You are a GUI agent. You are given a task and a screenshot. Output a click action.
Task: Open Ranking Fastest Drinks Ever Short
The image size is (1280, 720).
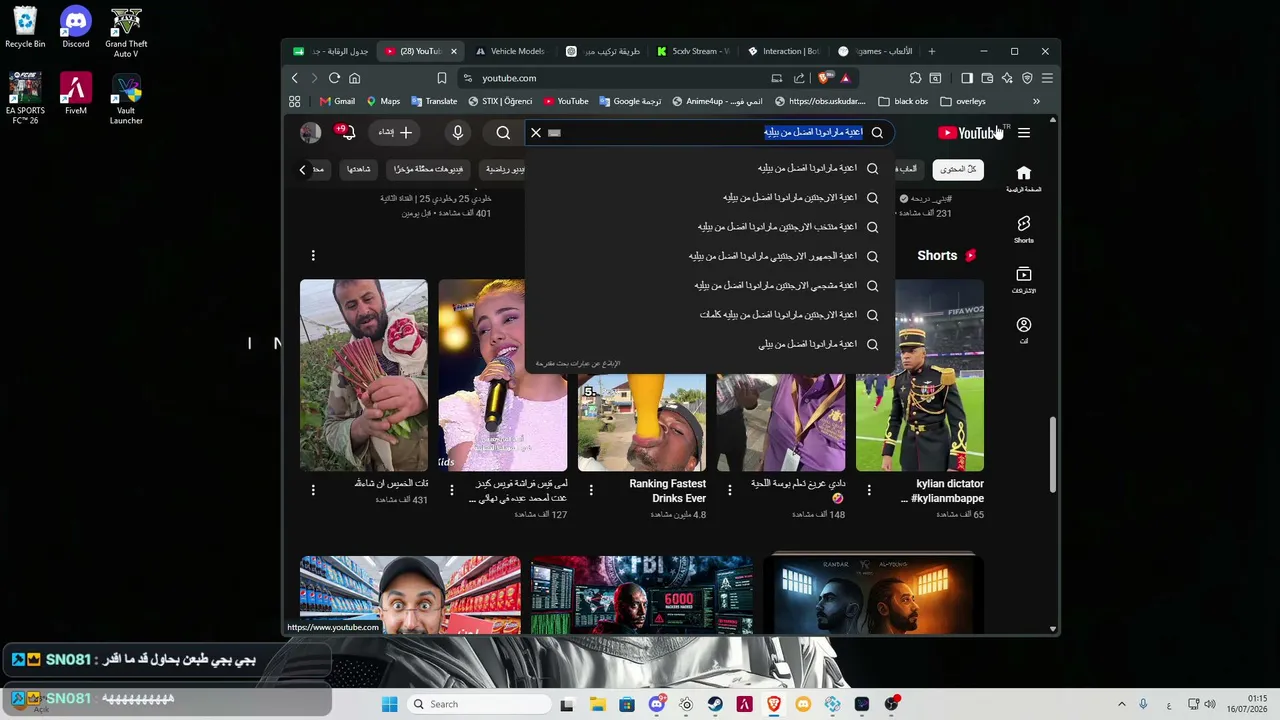coord(642,422)
